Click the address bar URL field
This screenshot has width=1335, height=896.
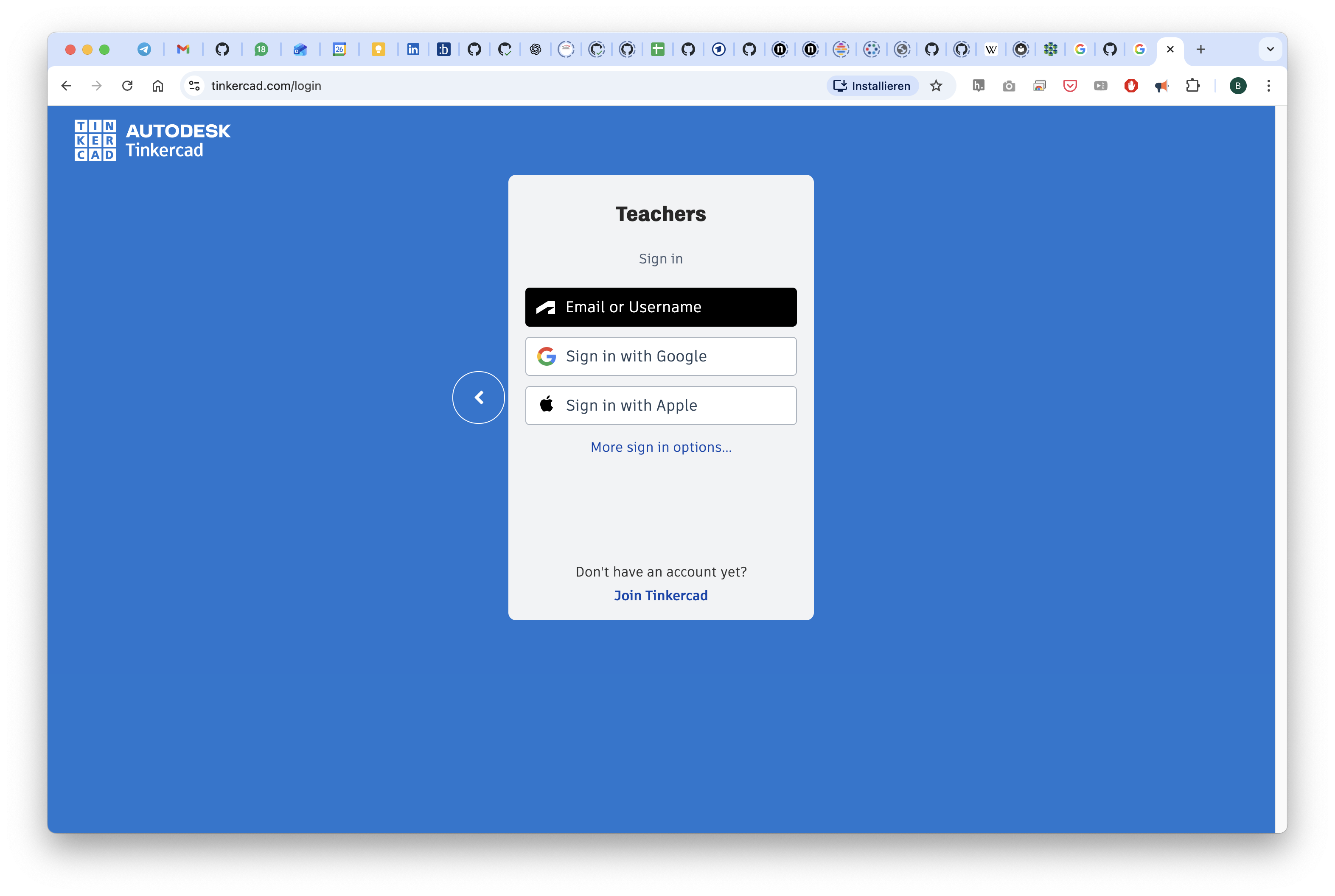[x=457, y=86]
